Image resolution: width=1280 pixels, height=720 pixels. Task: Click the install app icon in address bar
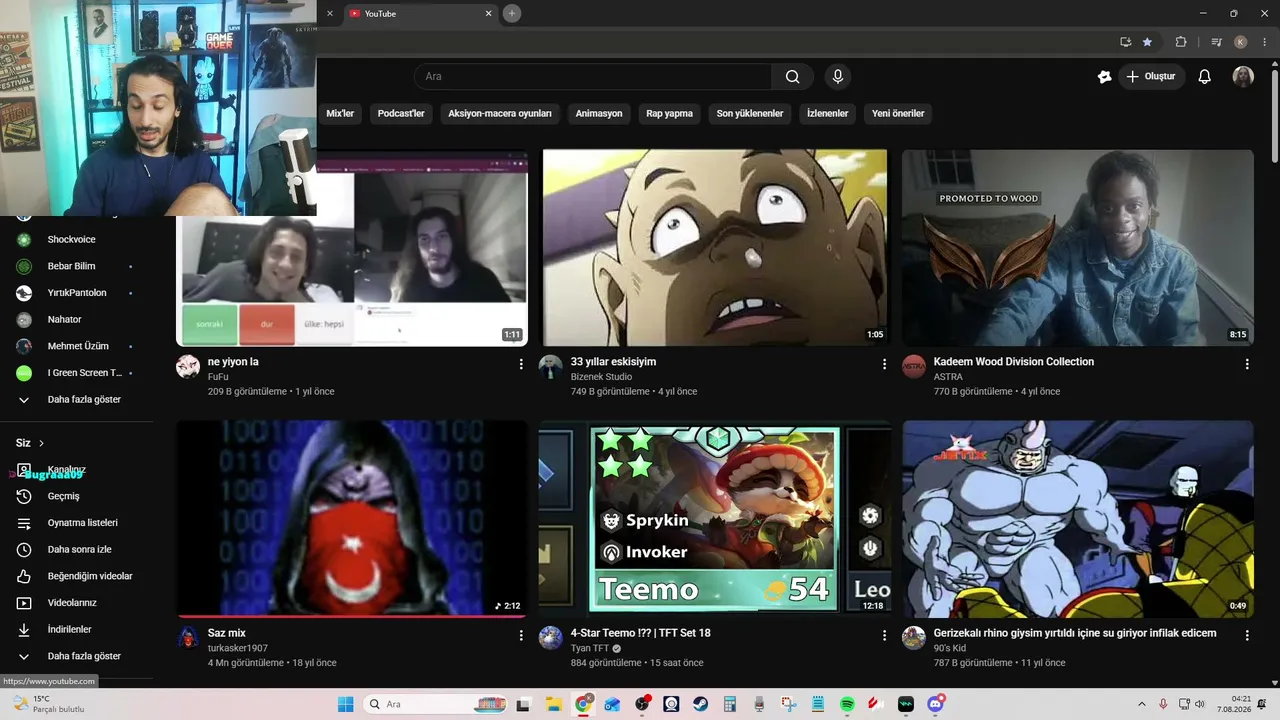(1125, 42)
